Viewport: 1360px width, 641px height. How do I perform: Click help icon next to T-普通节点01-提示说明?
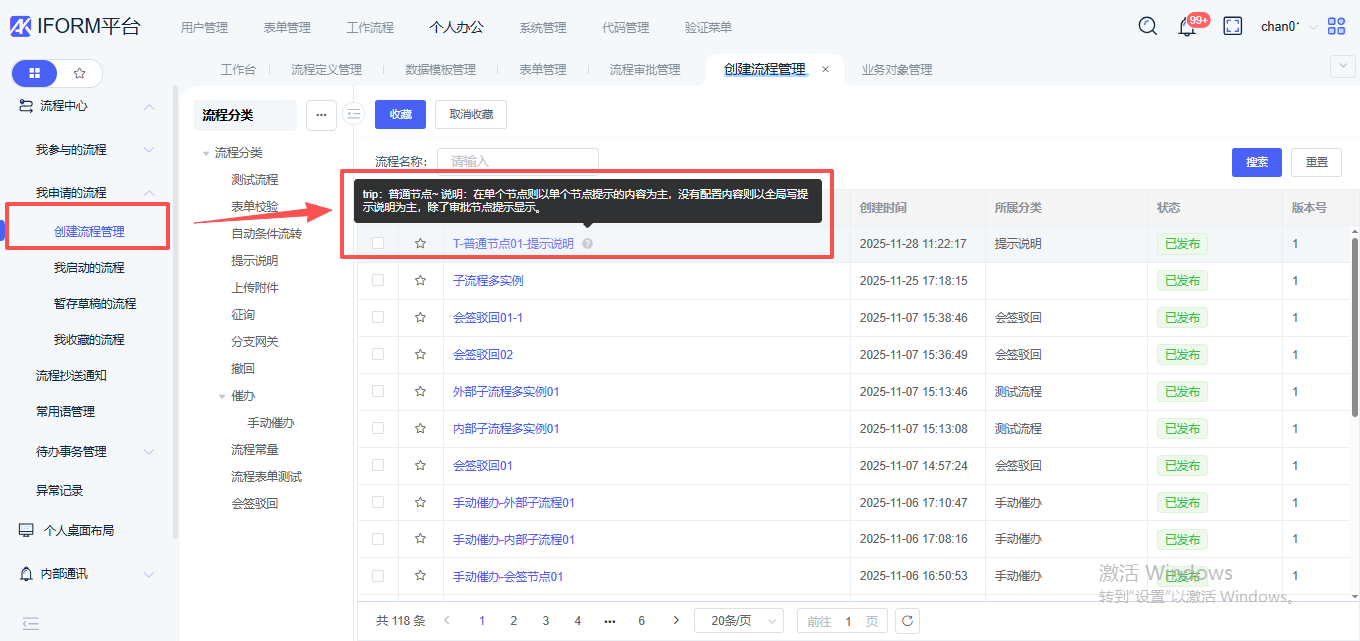587,244
